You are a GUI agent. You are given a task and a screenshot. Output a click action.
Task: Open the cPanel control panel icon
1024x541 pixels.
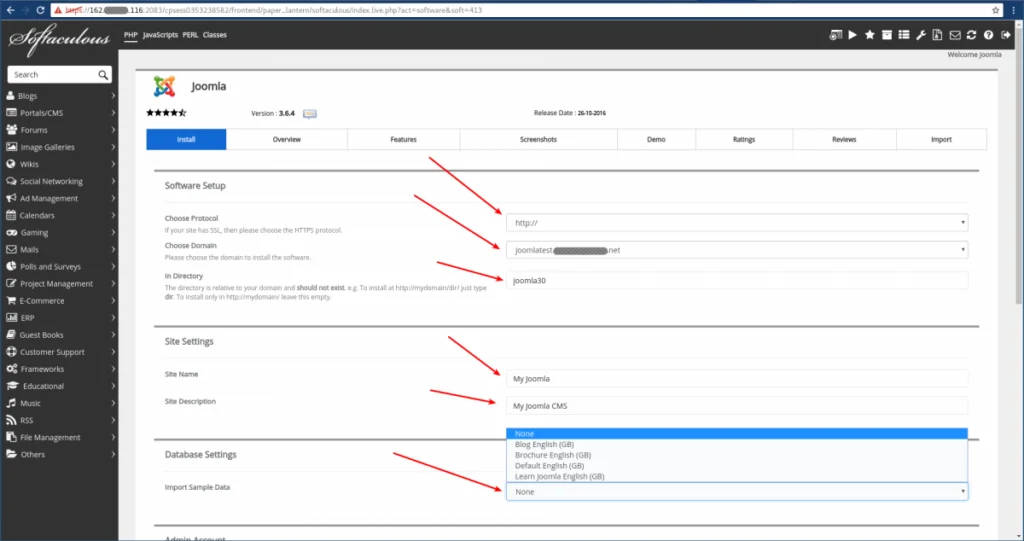pos(835,35)
